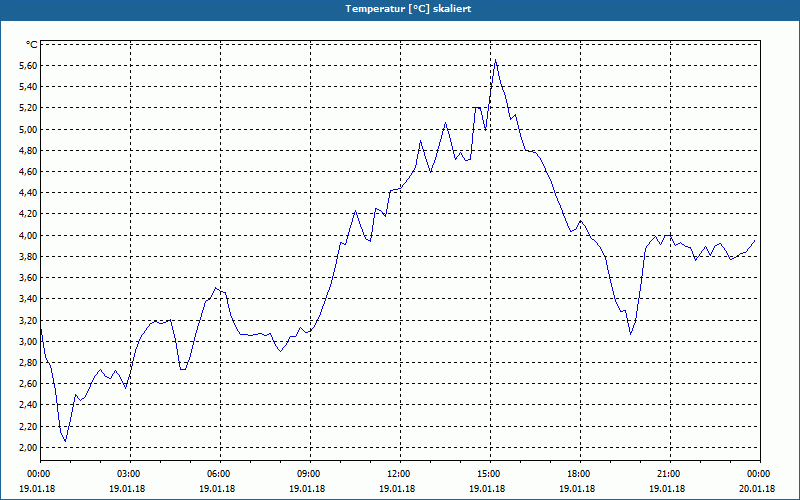The height and width of the screenshot is (500, 800).
Task: Click the 03:00 time label
Action: click(x=130, y=474)
